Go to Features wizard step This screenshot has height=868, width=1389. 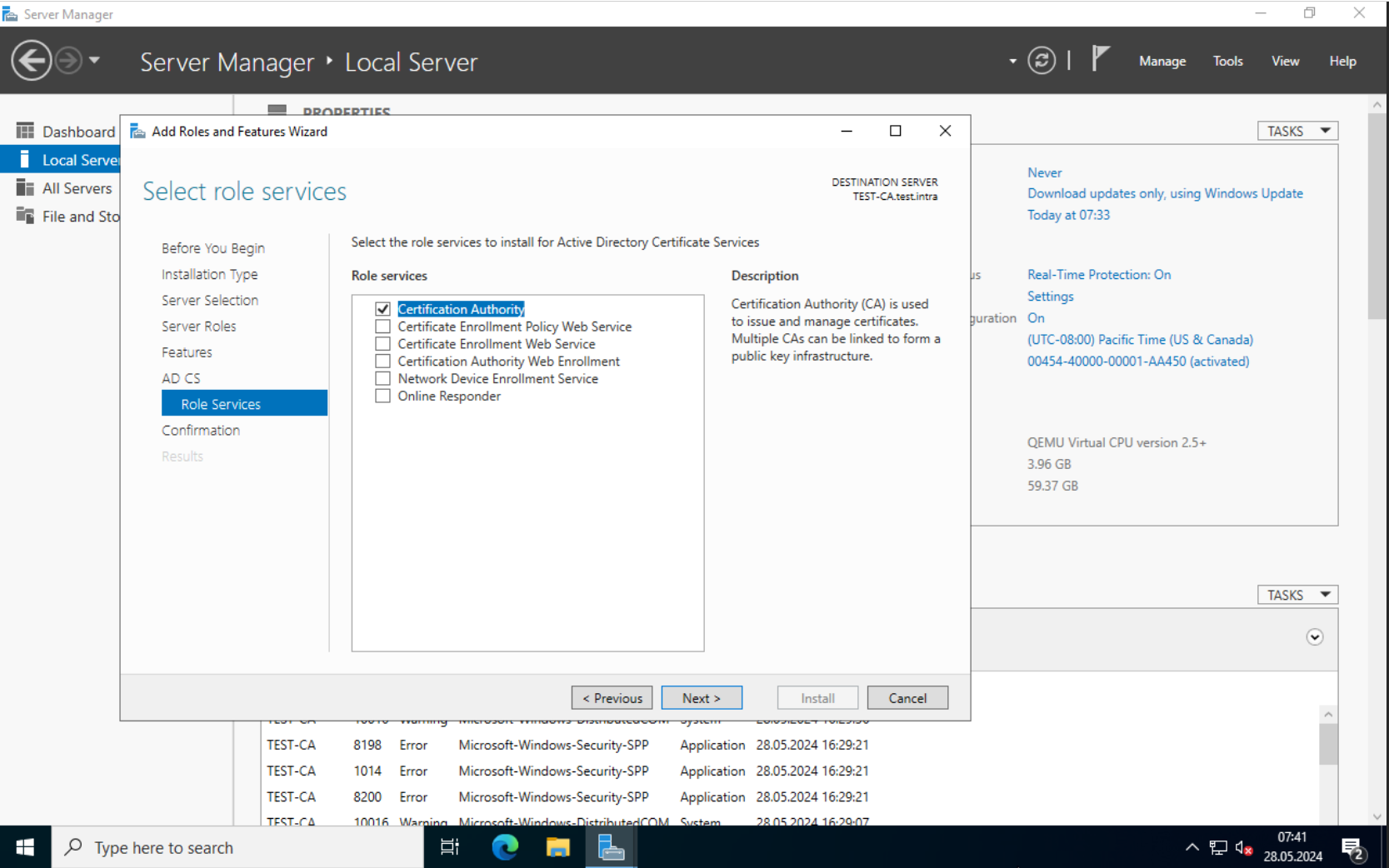click(x=187, y=352)
